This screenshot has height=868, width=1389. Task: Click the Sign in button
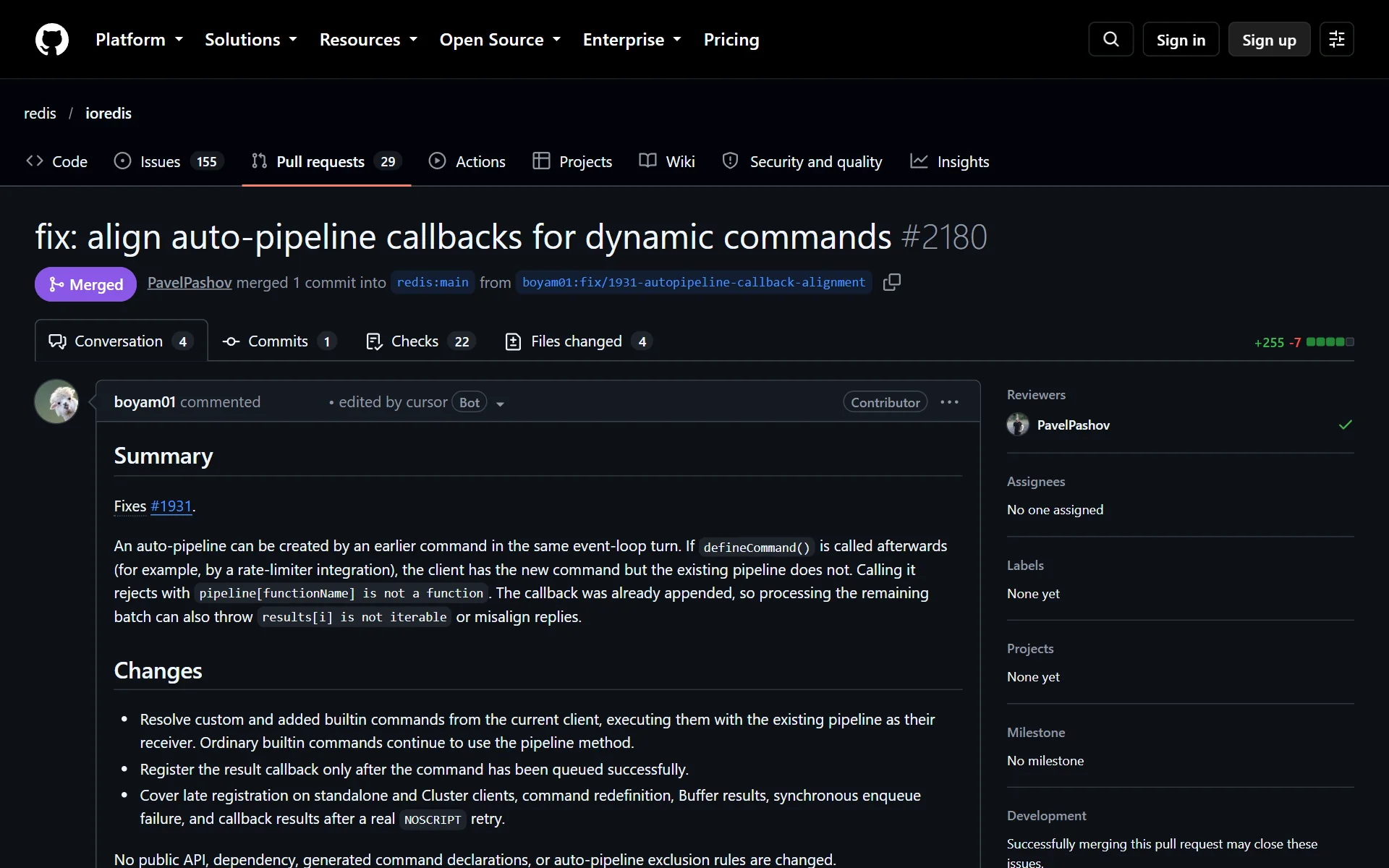pyautogui.click(x=1181, y=40)
